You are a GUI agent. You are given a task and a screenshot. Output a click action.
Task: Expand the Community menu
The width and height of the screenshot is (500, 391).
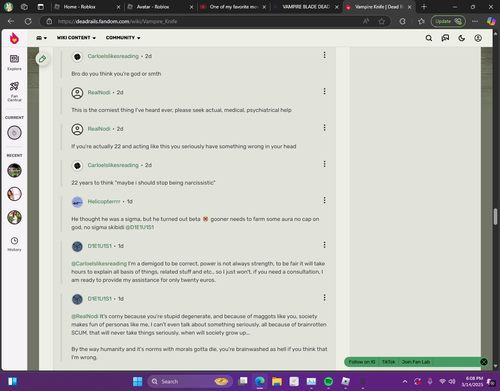123,38
